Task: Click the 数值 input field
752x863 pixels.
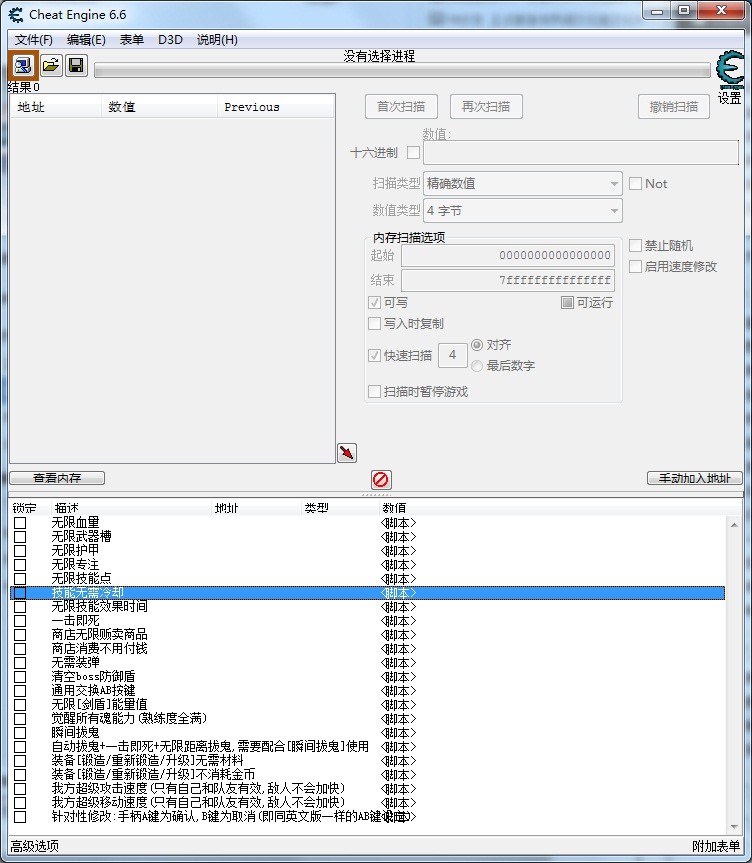Action: pyautogui.click(x=581, y=152)
